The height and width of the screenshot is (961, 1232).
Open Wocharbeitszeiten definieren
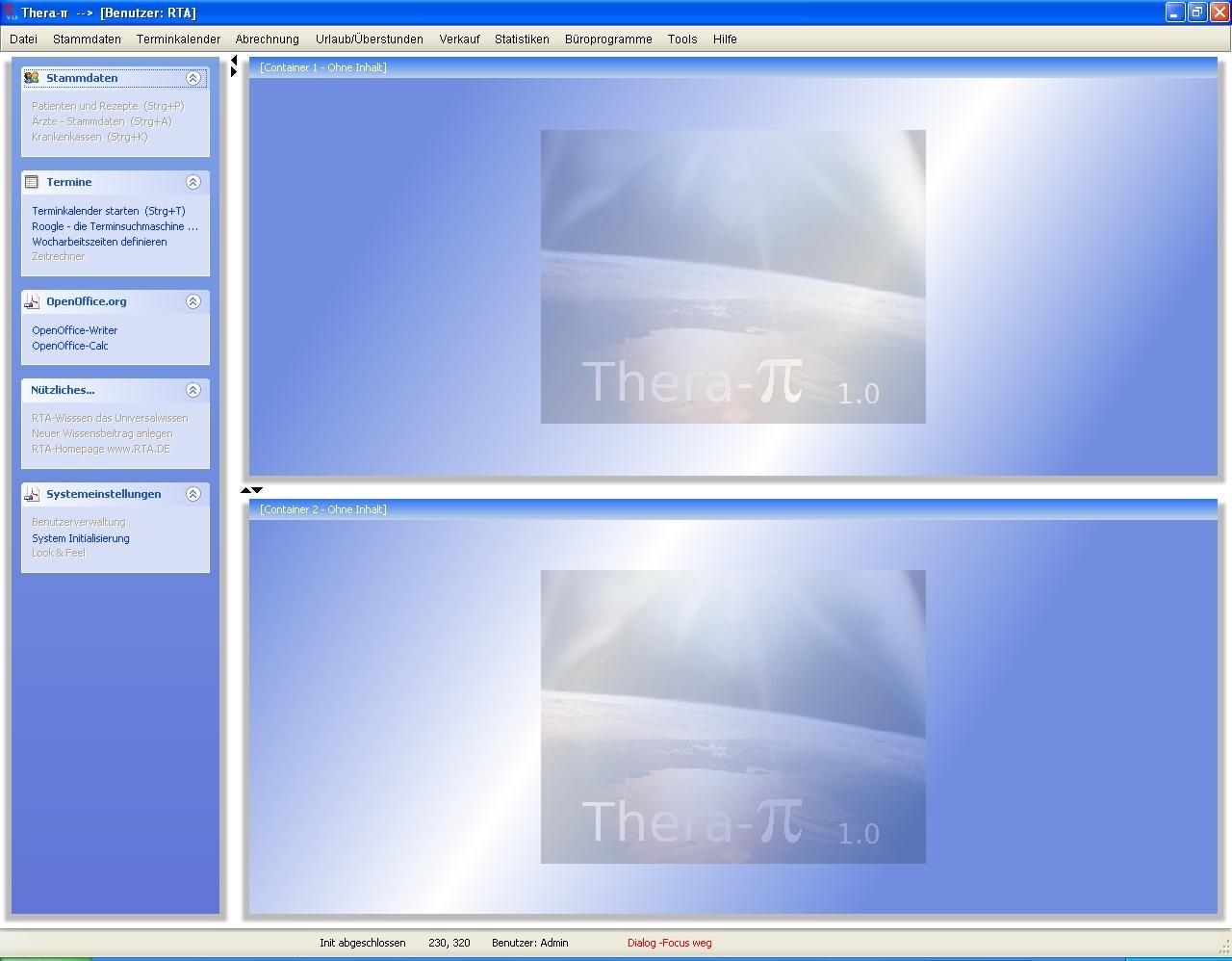(x=99, y=242)
